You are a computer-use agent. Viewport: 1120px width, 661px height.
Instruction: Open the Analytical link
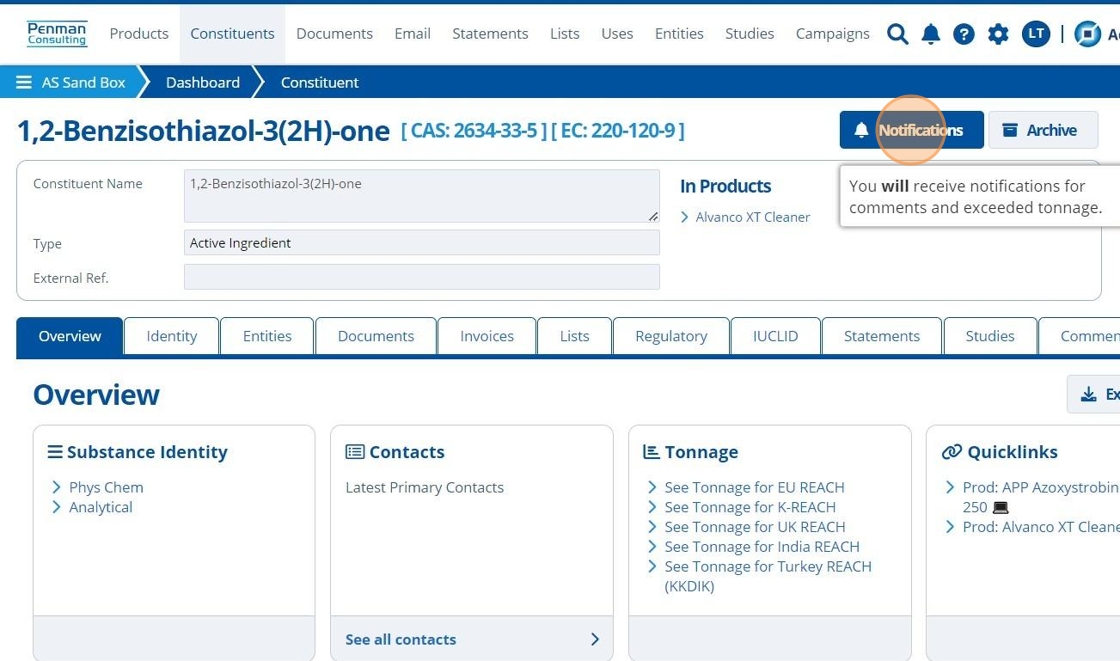point(101,507)
